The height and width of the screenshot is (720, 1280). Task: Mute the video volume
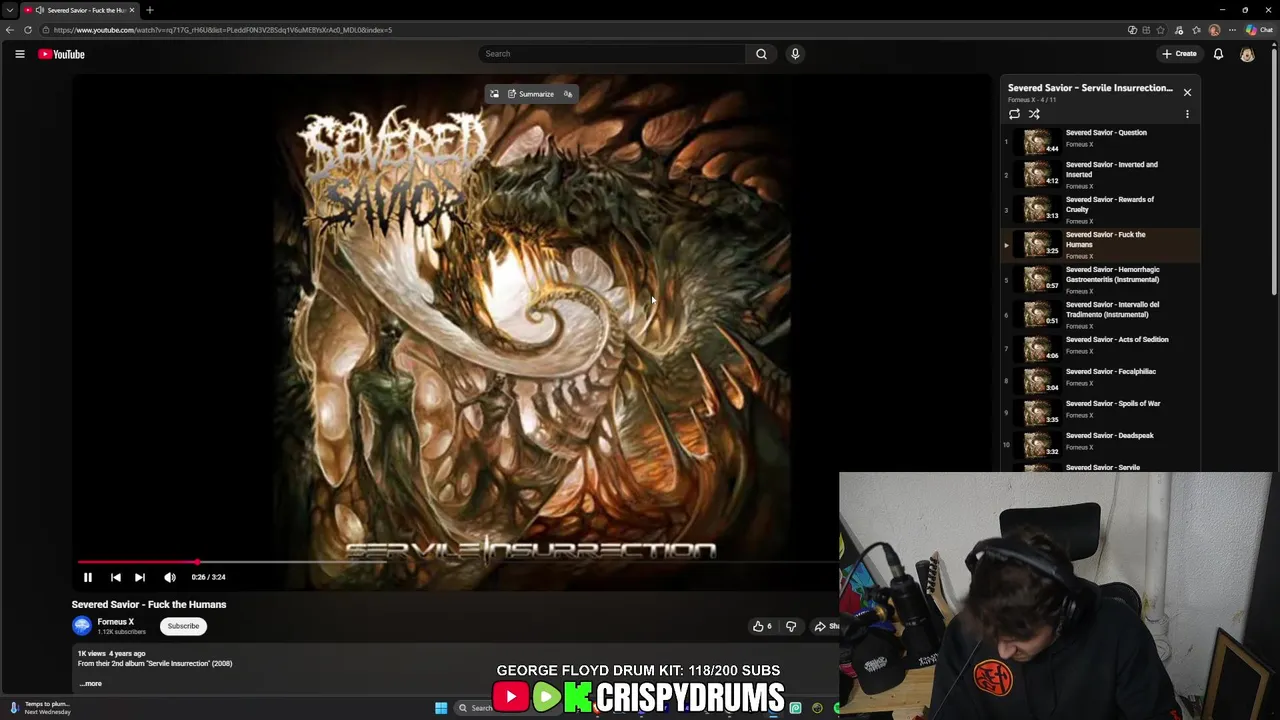(170, 577)
